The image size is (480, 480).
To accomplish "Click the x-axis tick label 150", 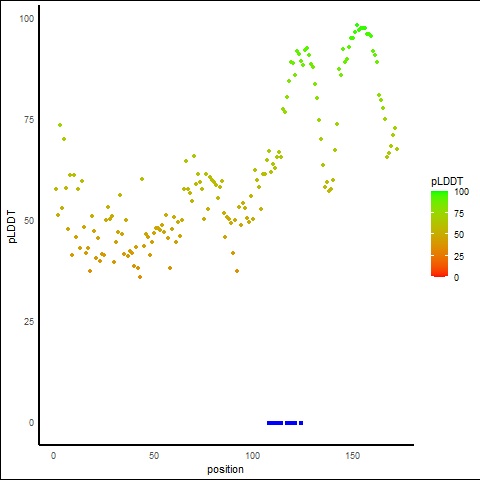I will (x=352, y=456).
